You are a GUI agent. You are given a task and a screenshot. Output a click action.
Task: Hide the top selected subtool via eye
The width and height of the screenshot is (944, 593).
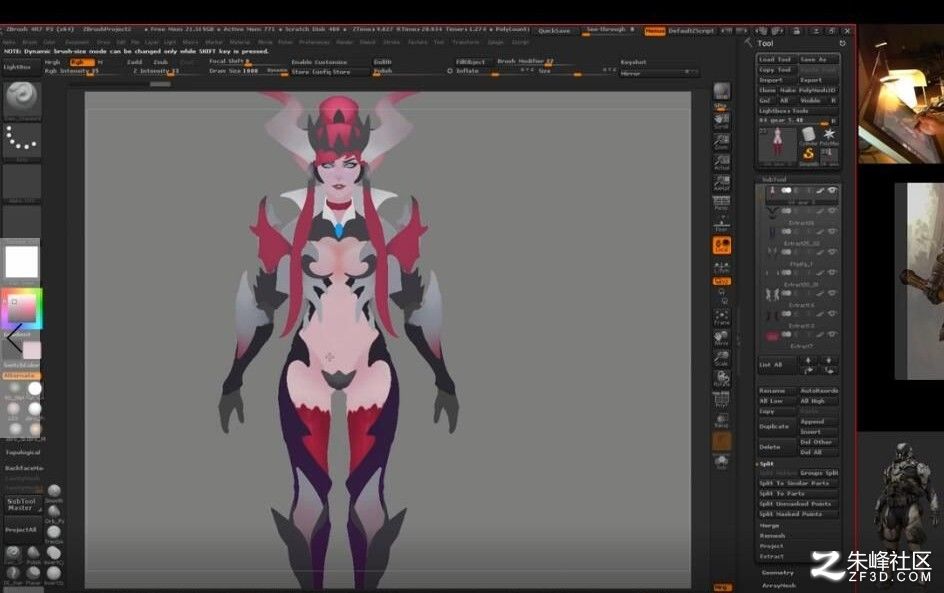tap(832, 190)
